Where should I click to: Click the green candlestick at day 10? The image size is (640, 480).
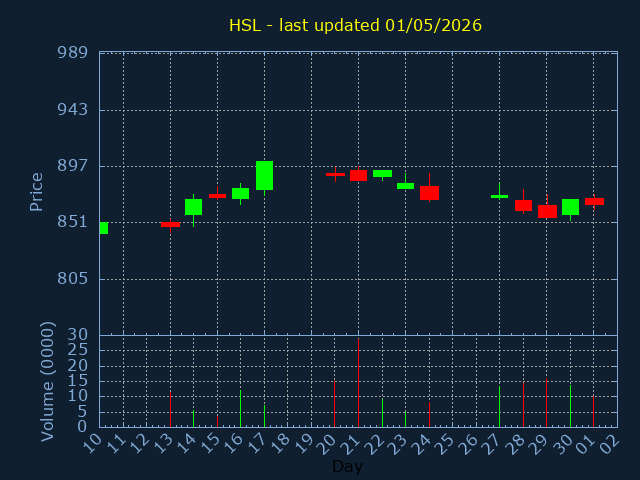tap(104, 228)
